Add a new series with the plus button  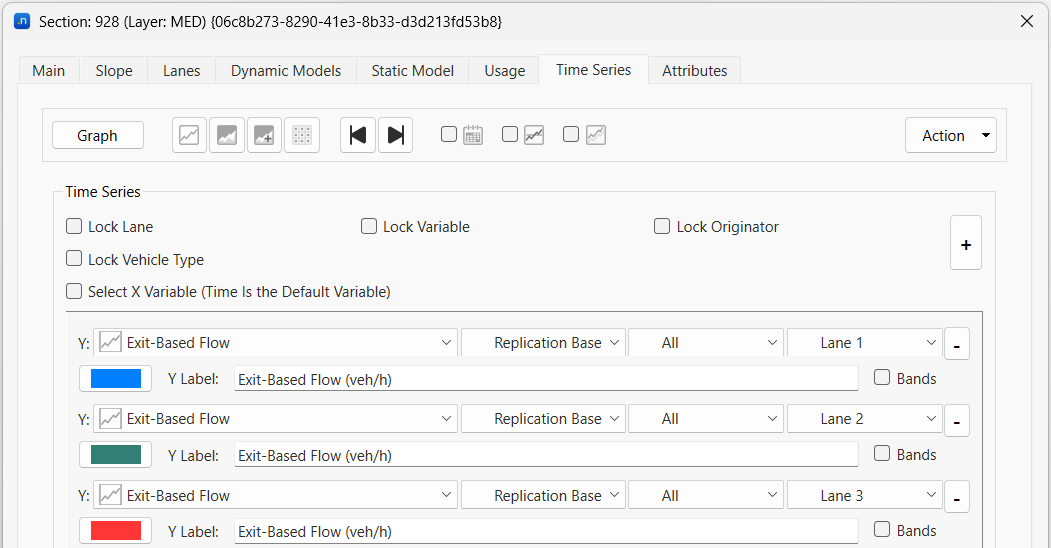[x=965, y=243]
